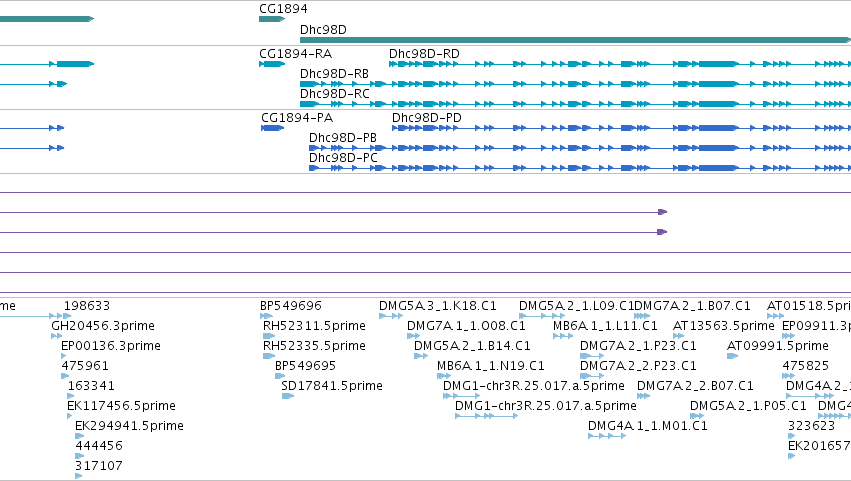851x481 pixels.
Task: Click the AT09991.5prime arrow glyph
Action: click(x=732, y=356)
